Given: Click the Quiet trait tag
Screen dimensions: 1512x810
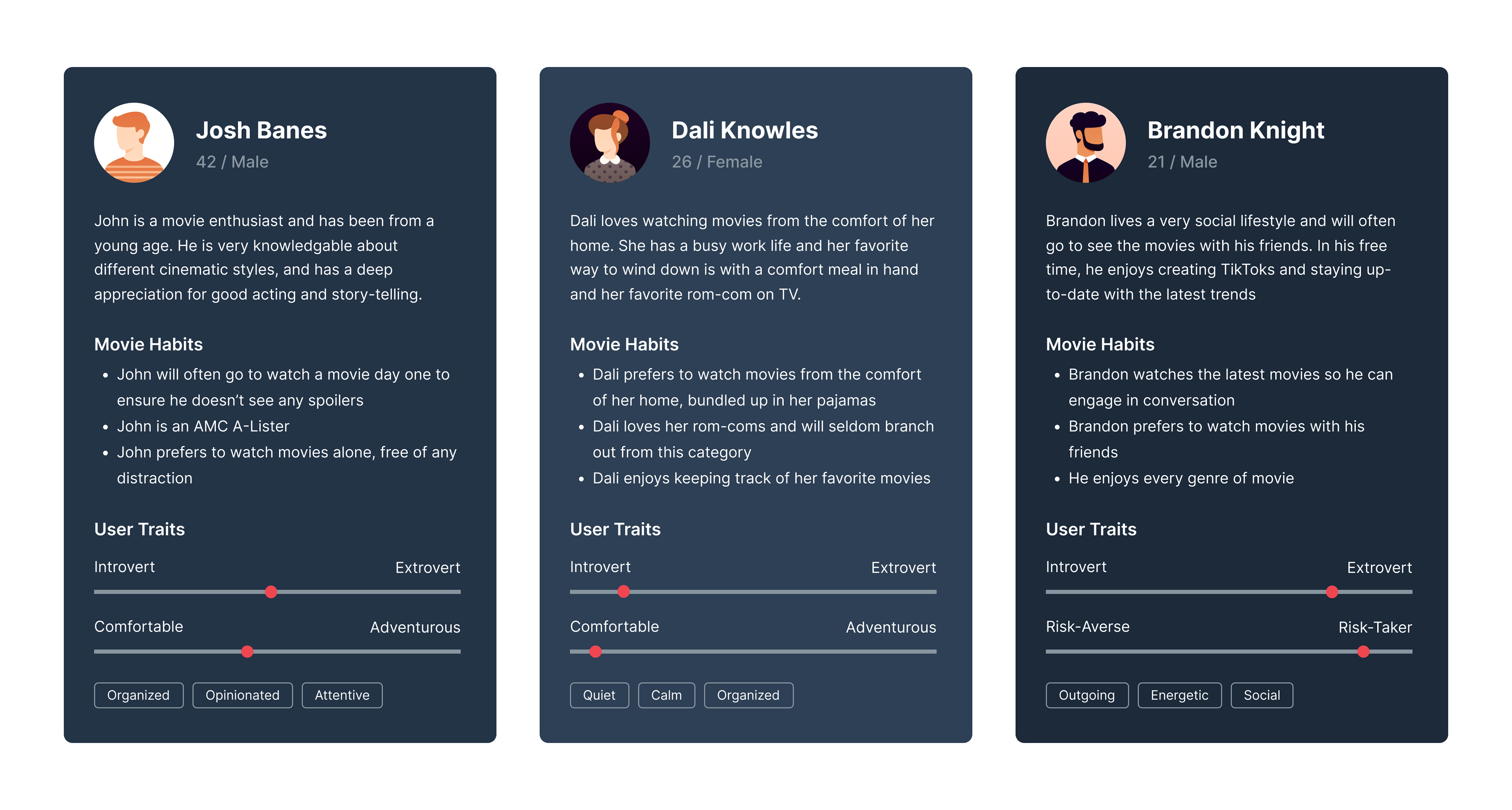Looking at the screenshot, I should pos(599,695).
